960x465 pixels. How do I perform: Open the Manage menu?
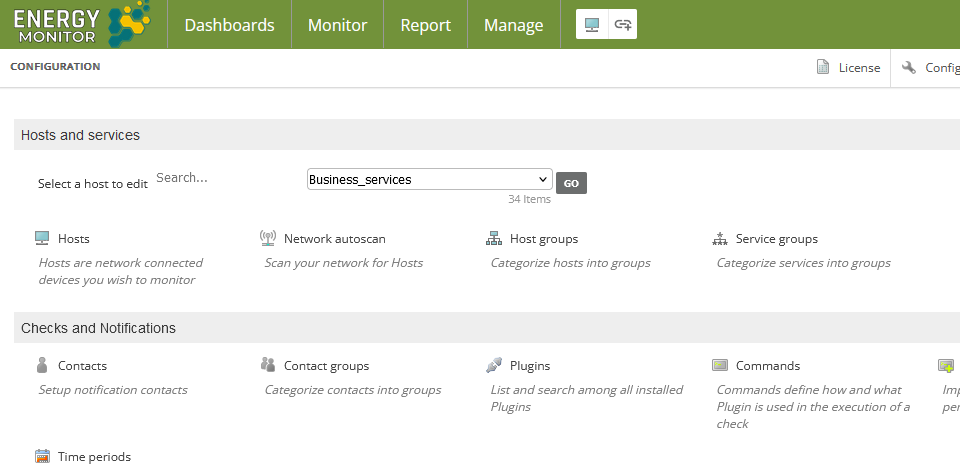tap(513, 25)
